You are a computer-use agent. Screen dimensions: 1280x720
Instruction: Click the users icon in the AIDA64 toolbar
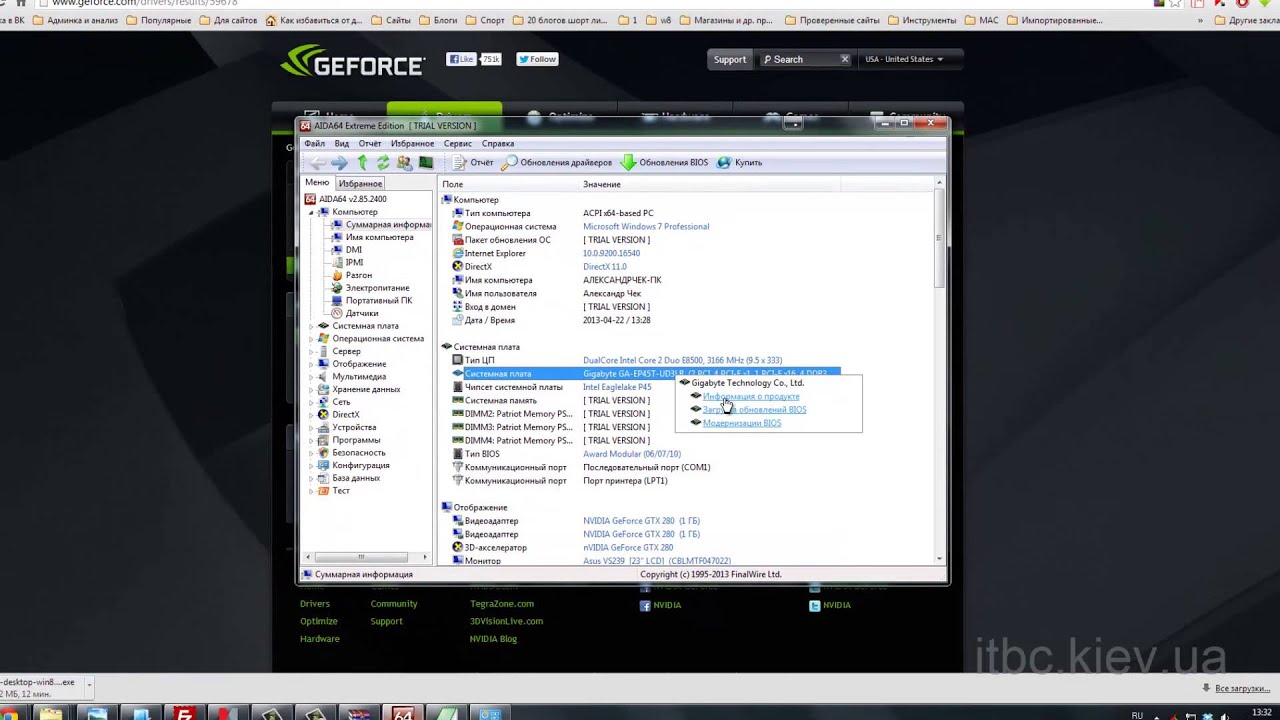pyautogui.click(x=404, y=162)
